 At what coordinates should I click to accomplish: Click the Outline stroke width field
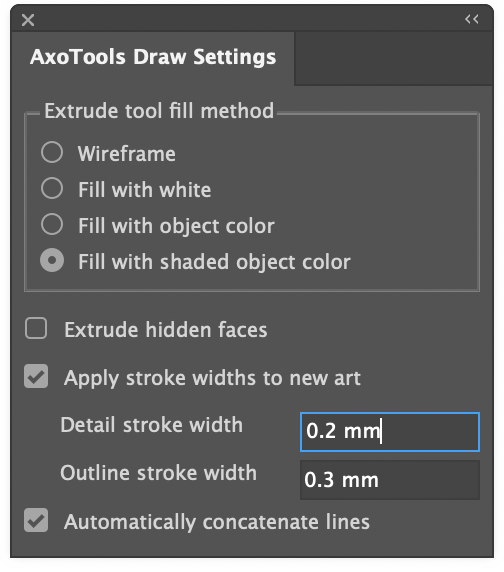click(389, 480)
